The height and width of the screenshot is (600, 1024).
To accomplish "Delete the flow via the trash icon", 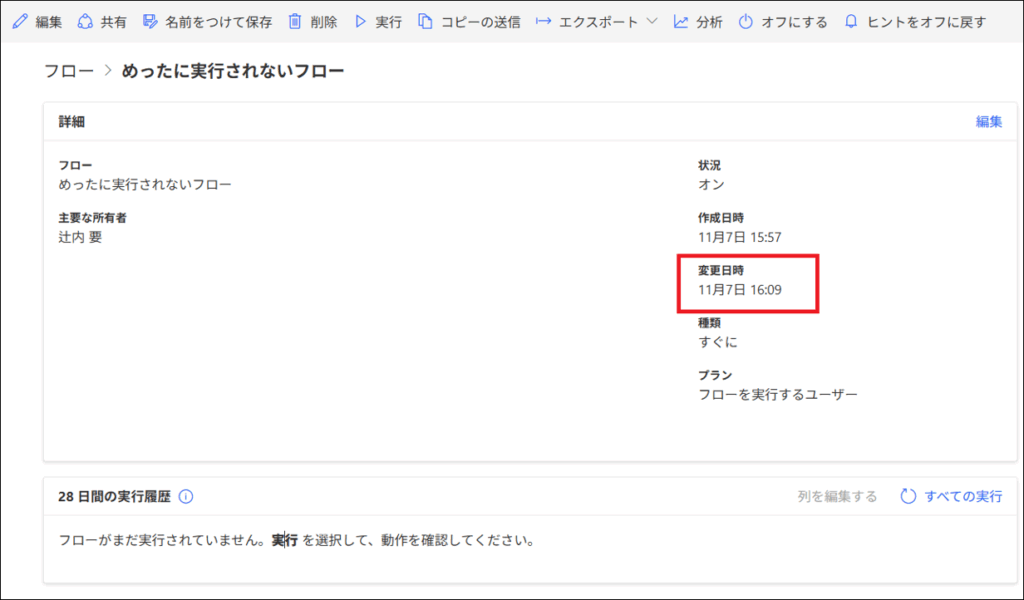I will pyautogui.click(x=295, y=20).
